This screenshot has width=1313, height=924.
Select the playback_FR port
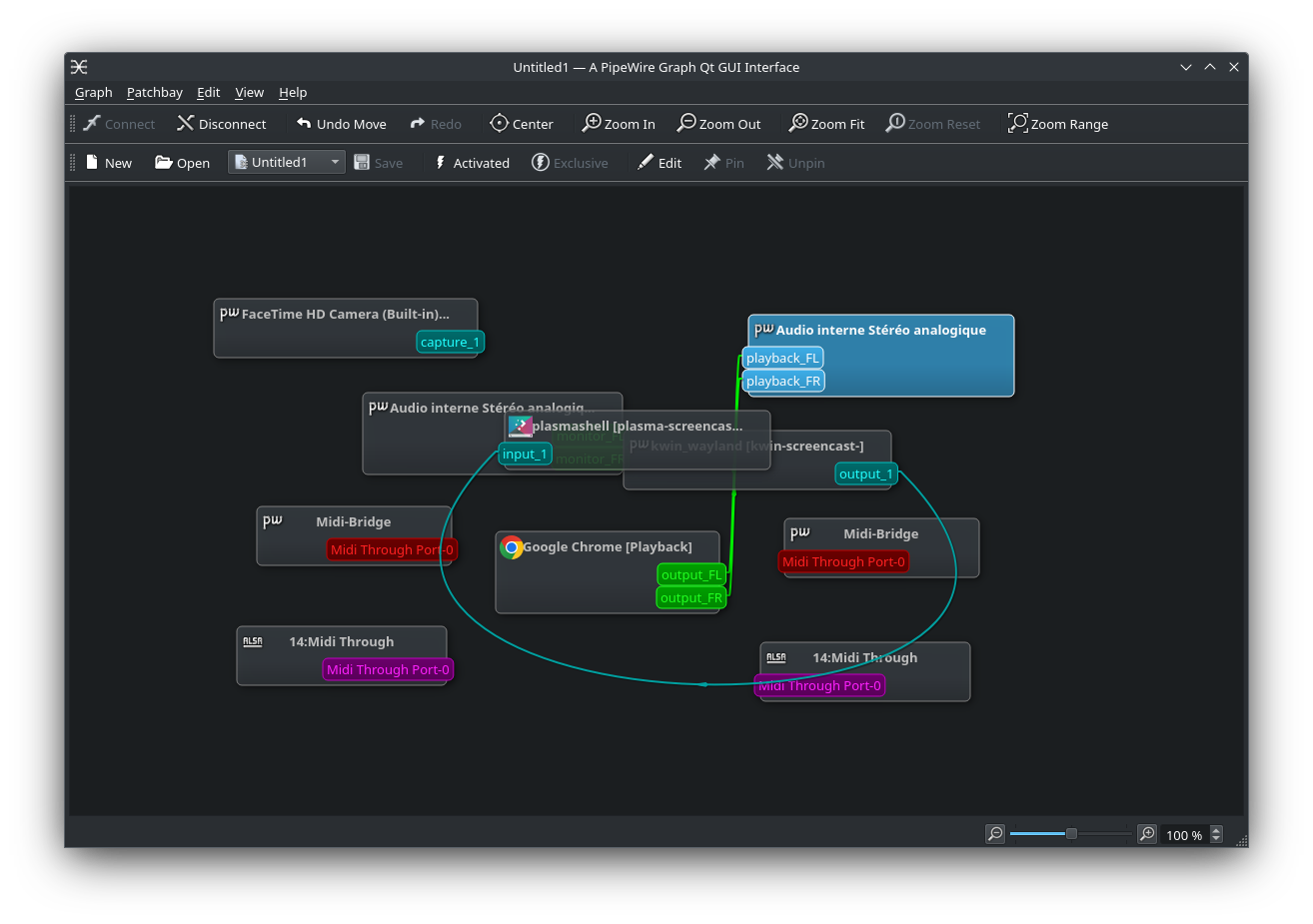[x=783, y=381]
